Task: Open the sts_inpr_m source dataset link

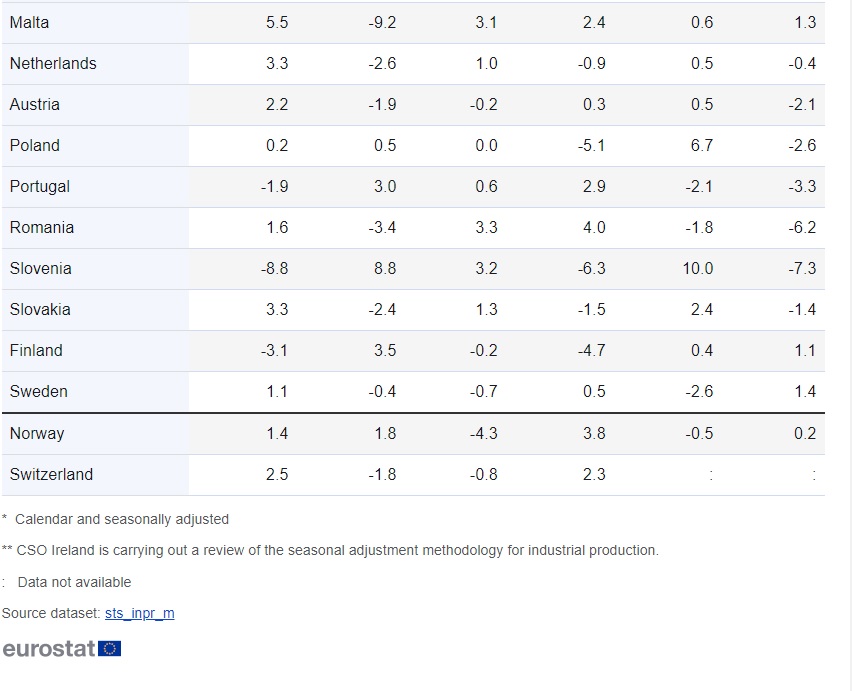Action: pyautogui.click(x=139, y=613)
